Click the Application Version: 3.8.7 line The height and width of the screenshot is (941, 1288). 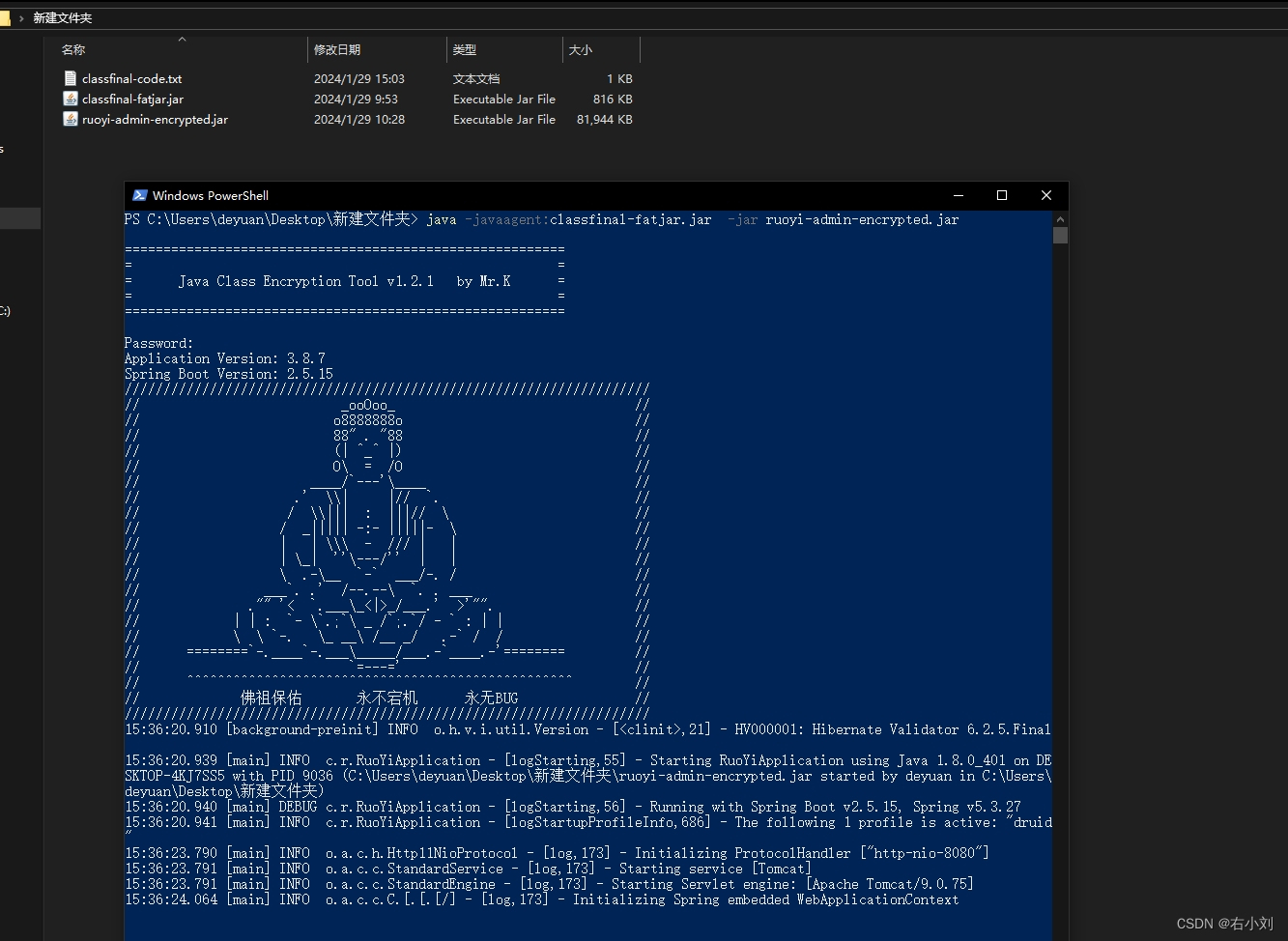coord(225,358)
